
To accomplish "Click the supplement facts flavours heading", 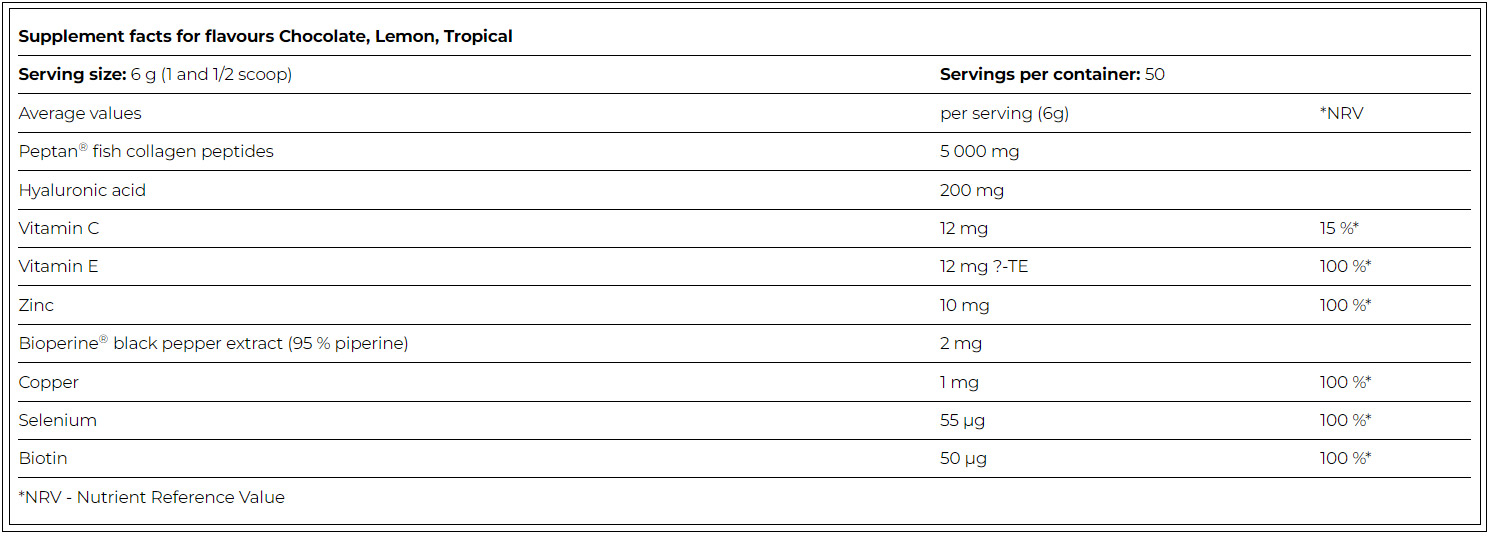I will point(265,36).
